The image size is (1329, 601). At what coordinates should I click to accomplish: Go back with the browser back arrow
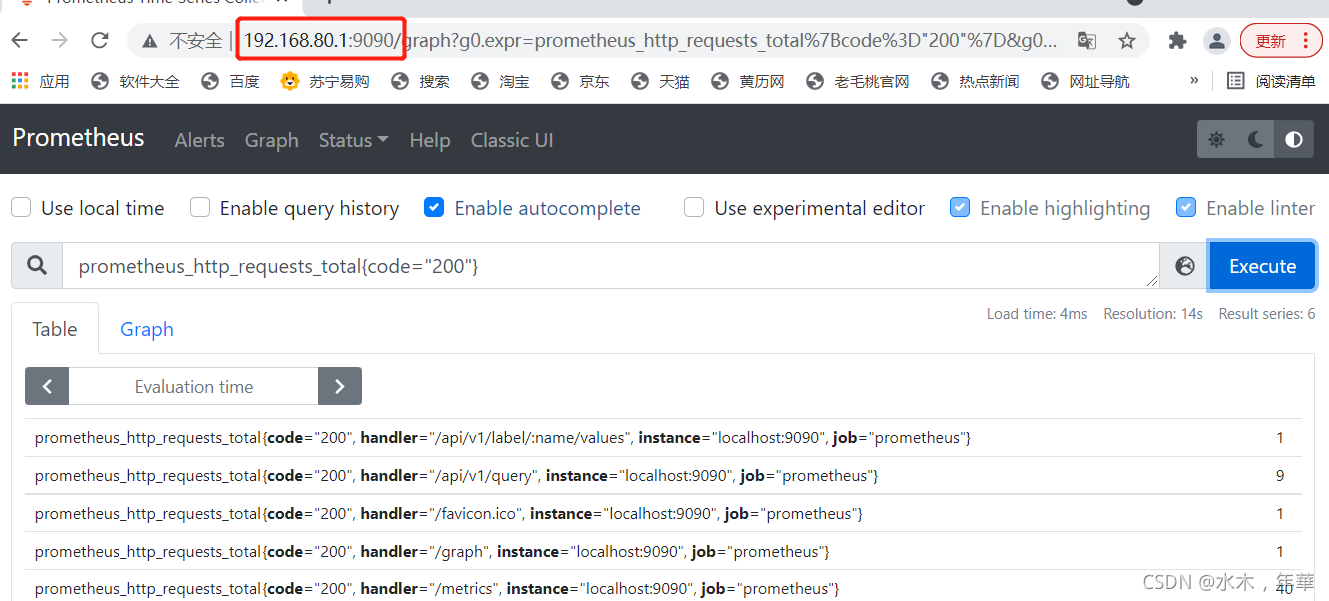coord(19,41)
